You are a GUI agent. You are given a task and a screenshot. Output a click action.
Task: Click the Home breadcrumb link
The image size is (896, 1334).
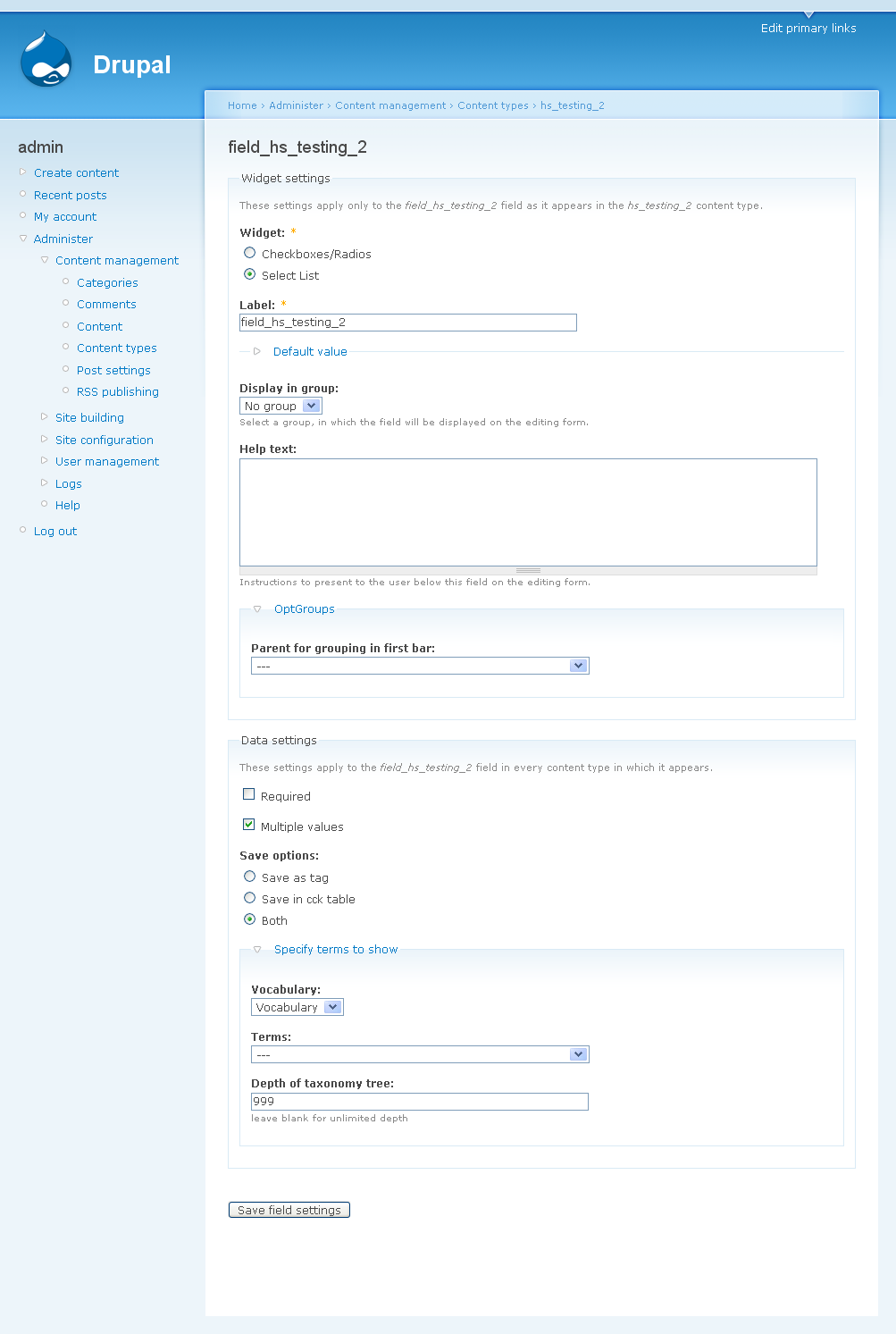pyautogui.click(x=241, y=105)
